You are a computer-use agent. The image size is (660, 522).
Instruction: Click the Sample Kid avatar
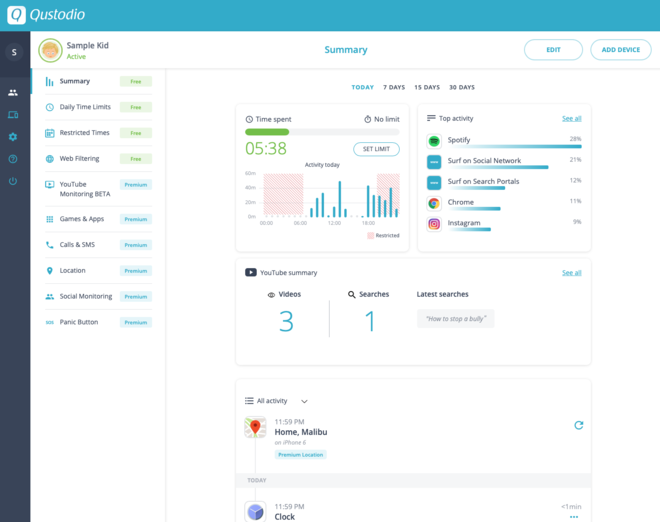pos(50,50)
